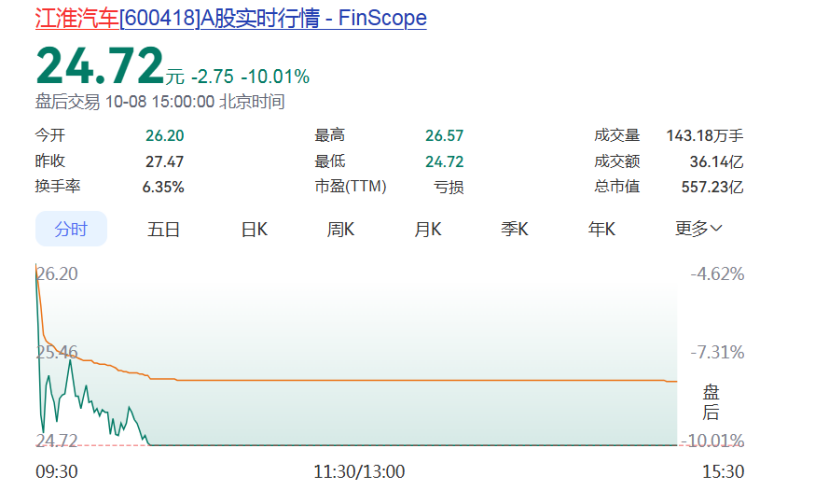
Task: Click the large price 24.72
Action: click(x=100, y=66)
